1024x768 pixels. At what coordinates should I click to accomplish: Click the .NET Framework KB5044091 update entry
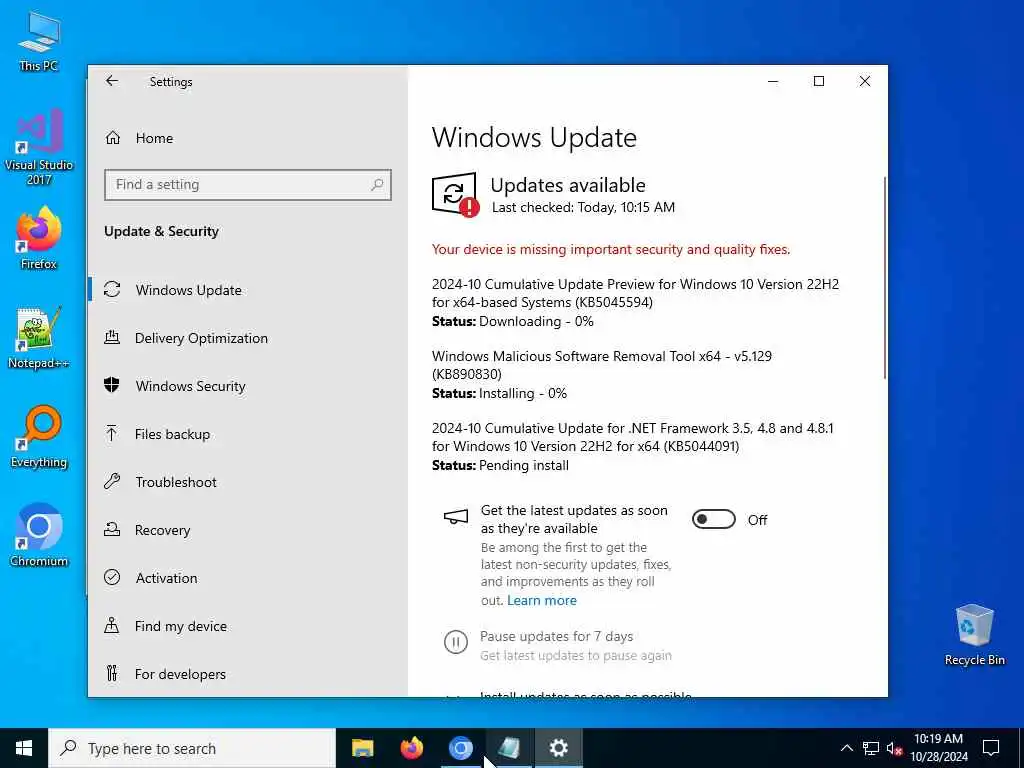point(632,437)
